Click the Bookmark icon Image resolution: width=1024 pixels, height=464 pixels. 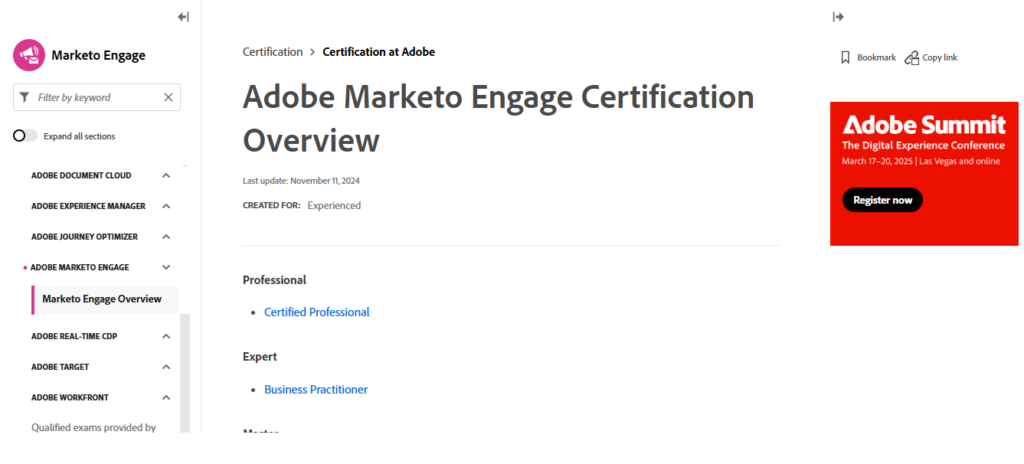point(845,58)
